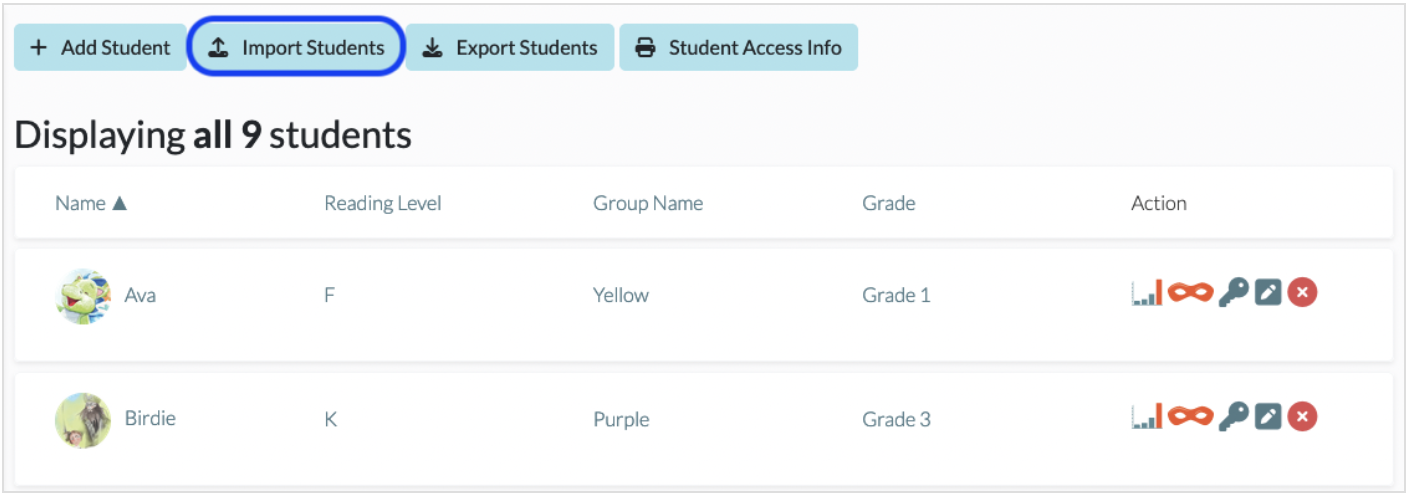Sort by Group Name column header
Screen dimensions: 1410x494
point(648,203)
